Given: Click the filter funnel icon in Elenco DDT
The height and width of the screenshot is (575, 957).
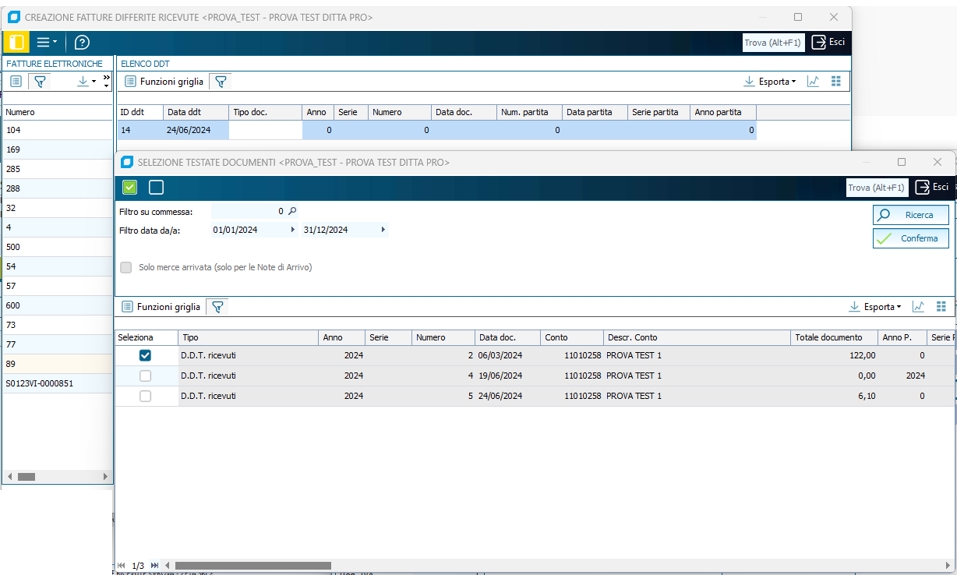Looking at the screenshot, I should [x=221, y=81].
